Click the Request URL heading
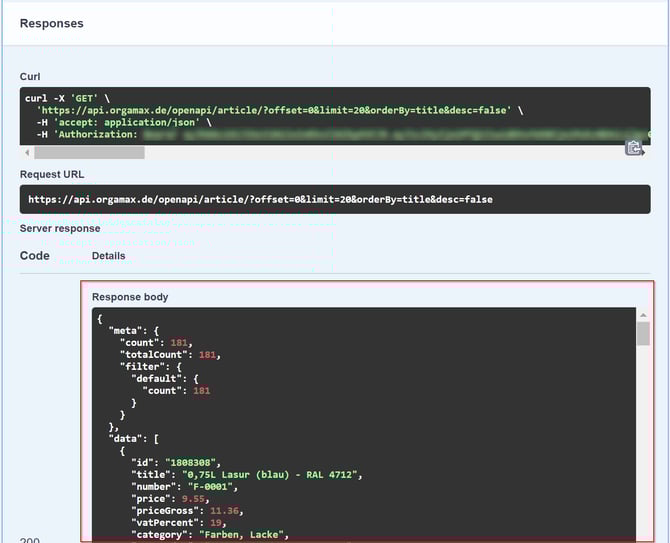Image resolution: width=670 pixels, height=543 pixels. 53,174
